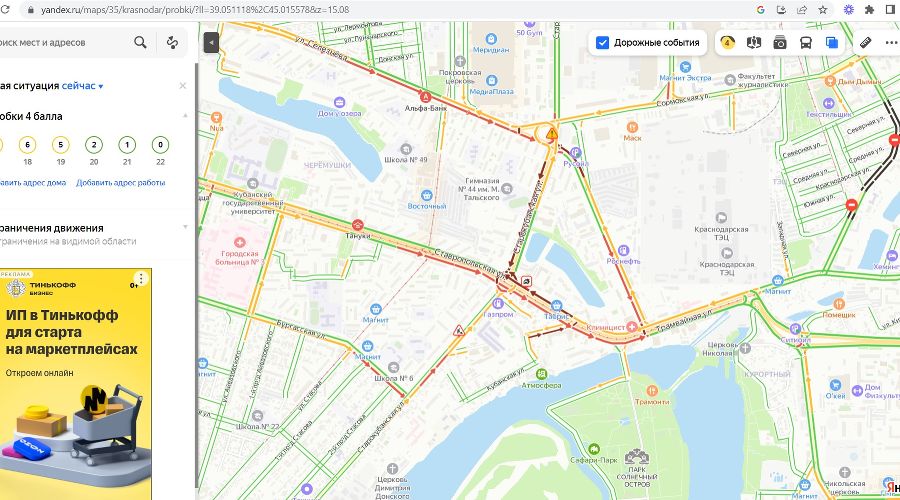Open the map layers icon

tap(832, 42)
